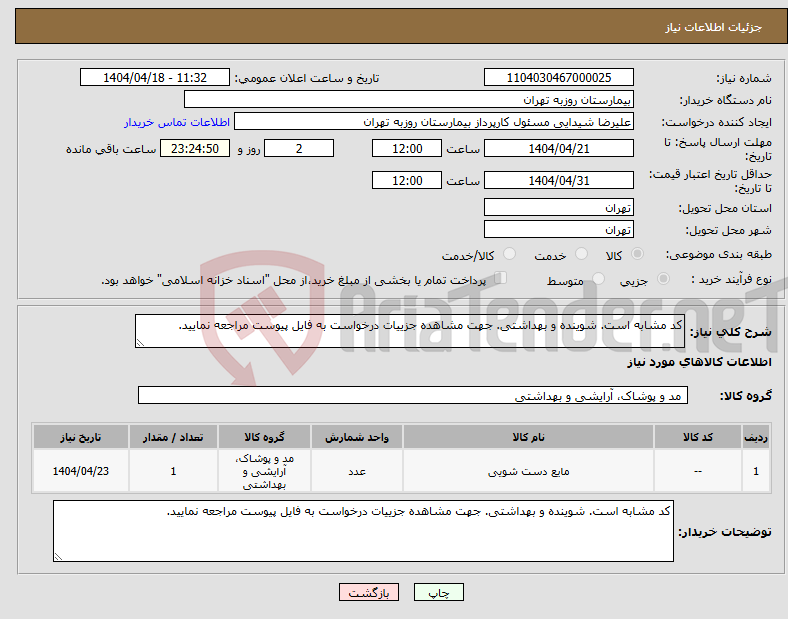Click the شرح کلی نیاز text area
The image size is (788, 619).
tap(410, 331)
